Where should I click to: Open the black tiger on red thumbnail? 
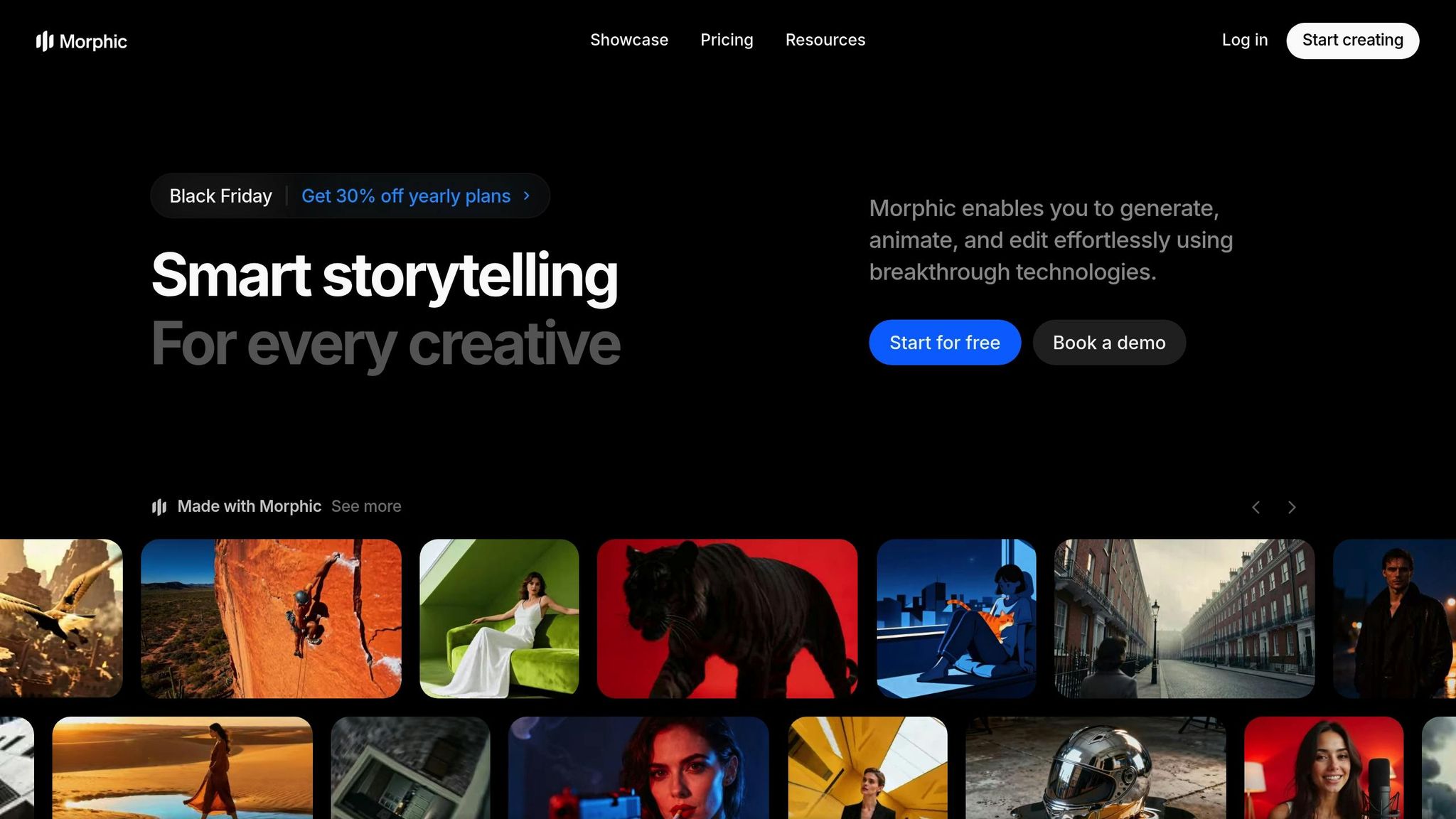pos(727,619)
